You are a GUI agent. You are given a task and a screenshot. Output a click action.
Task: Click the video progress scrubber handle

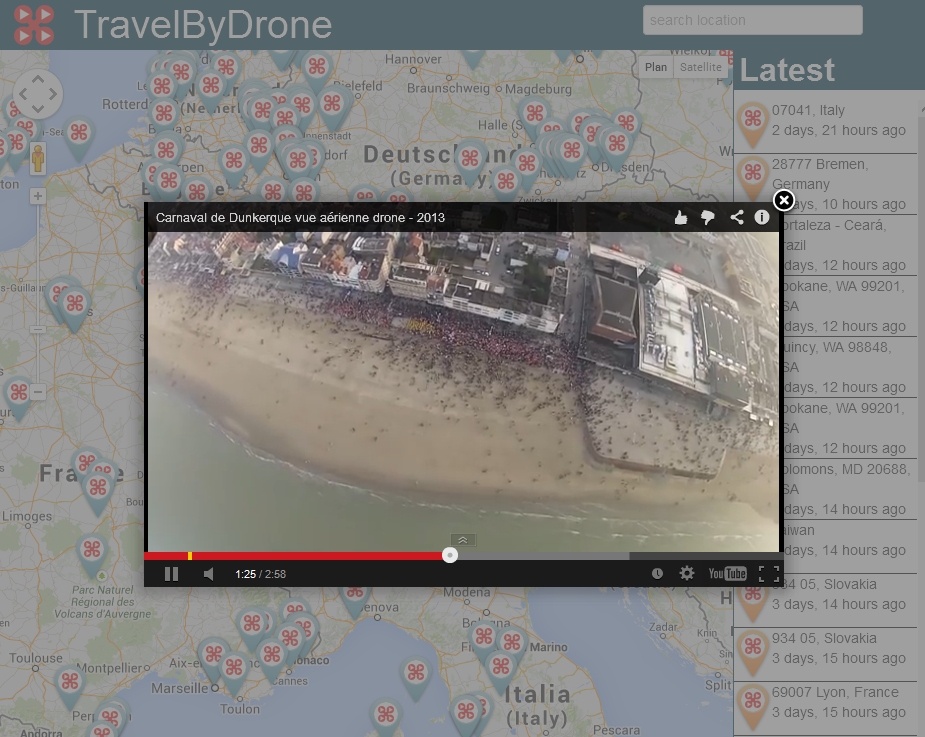[x=450, y=555]
